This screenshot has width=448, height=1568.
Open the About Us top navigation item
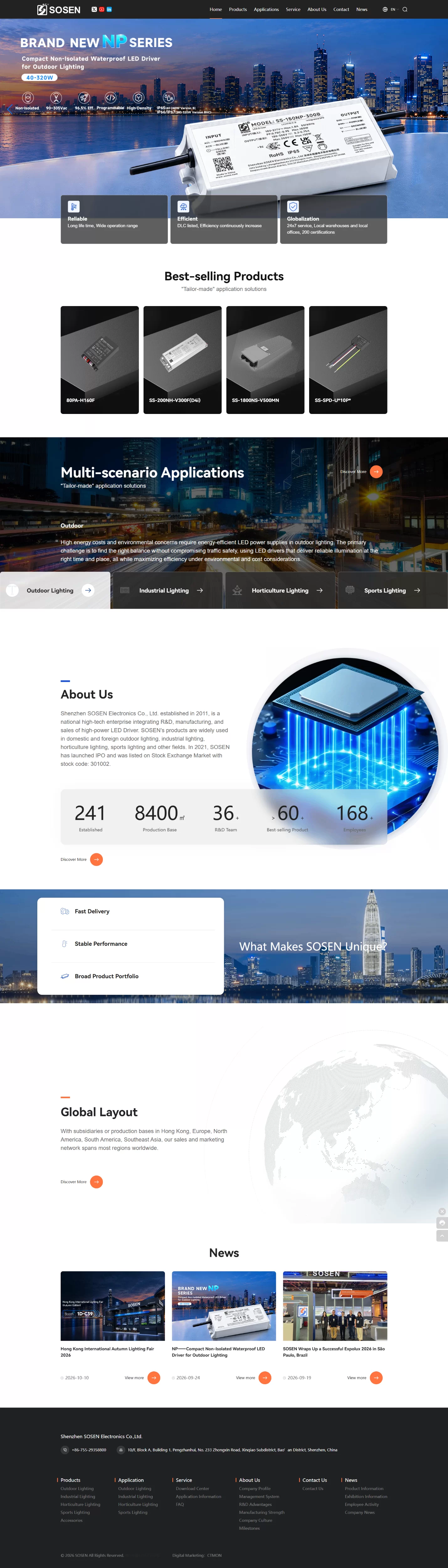(317, 10)
